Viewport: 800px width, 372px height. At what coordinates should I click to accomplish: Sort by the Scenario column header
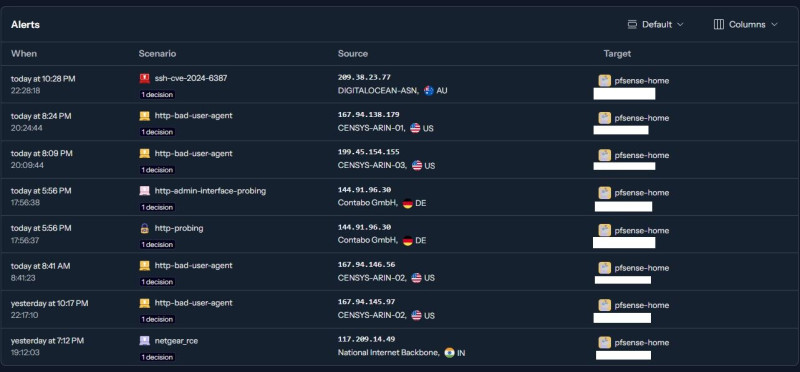tap(157, 54)
